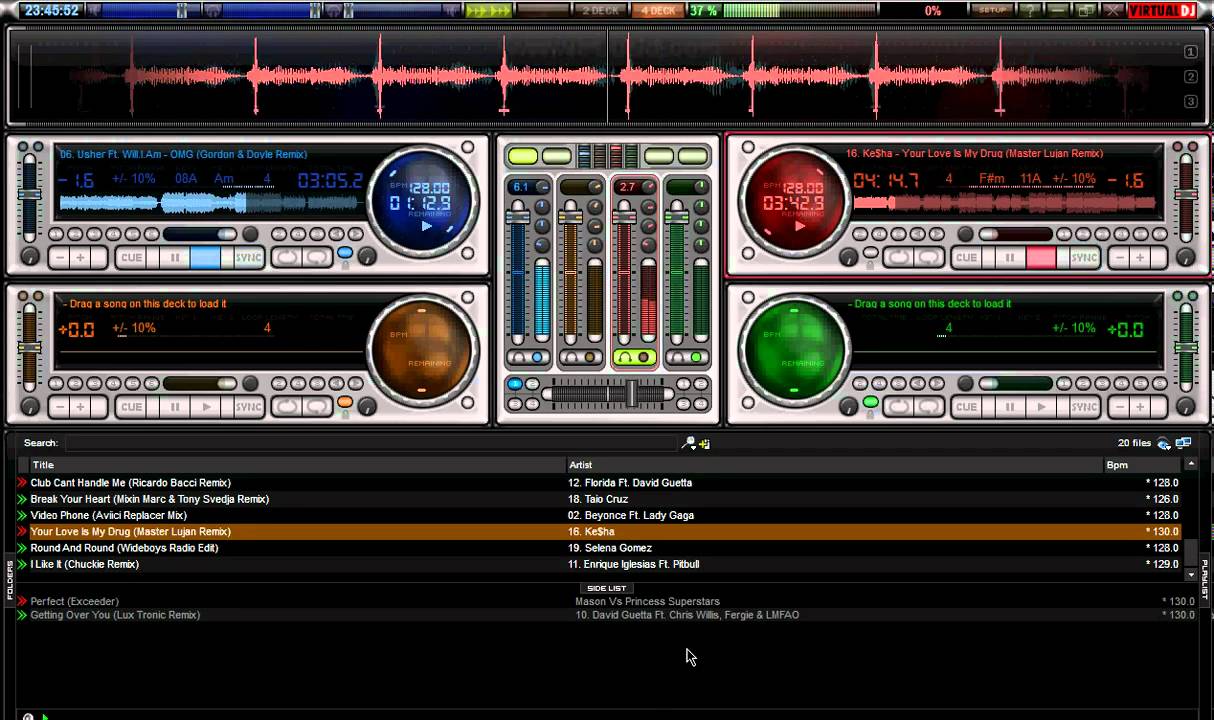The image size is (1214, 720).
Task: Click play on the orange deck
Action: [205, 407]
